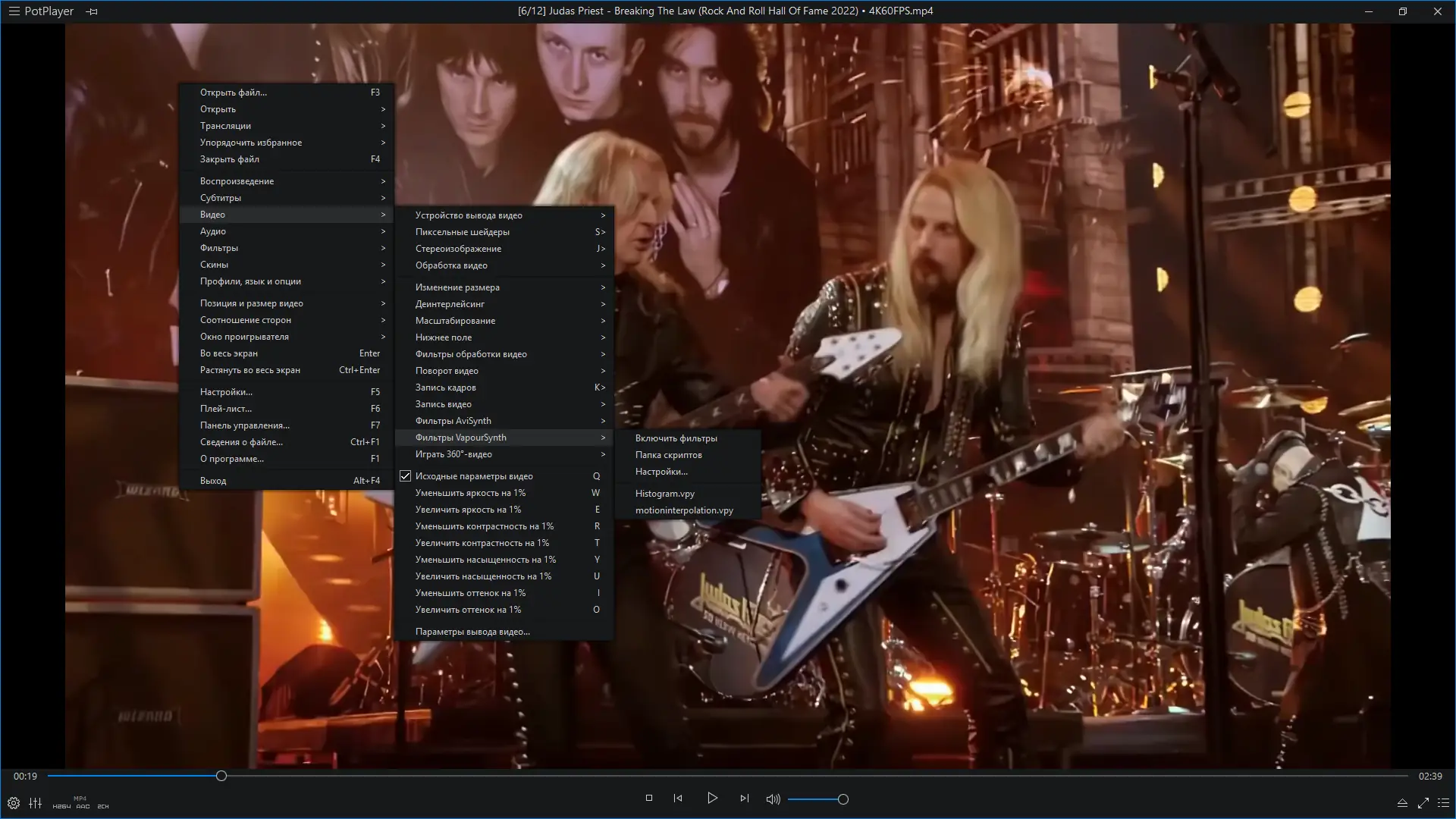The width and height of the screenshot is (1456, 819).
Task: Skip to next track icon
Action: click(744, 798)
